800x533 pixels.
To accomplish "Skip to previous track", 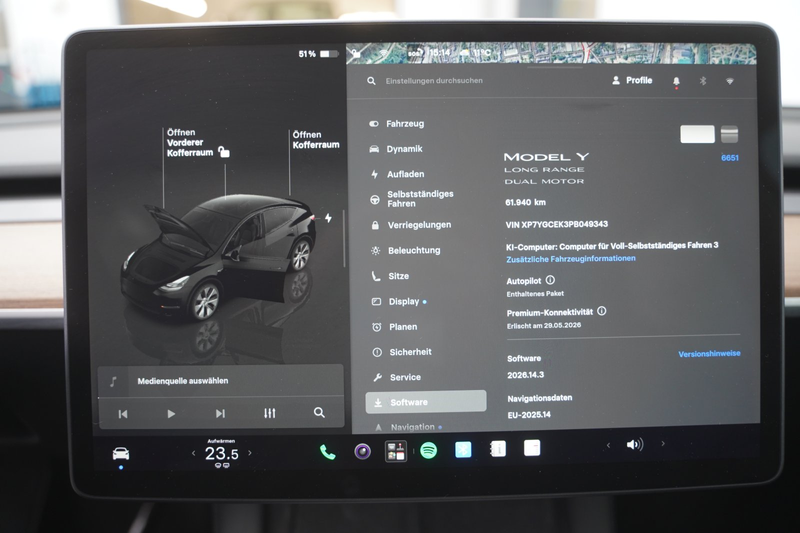I will click(123, 414).
